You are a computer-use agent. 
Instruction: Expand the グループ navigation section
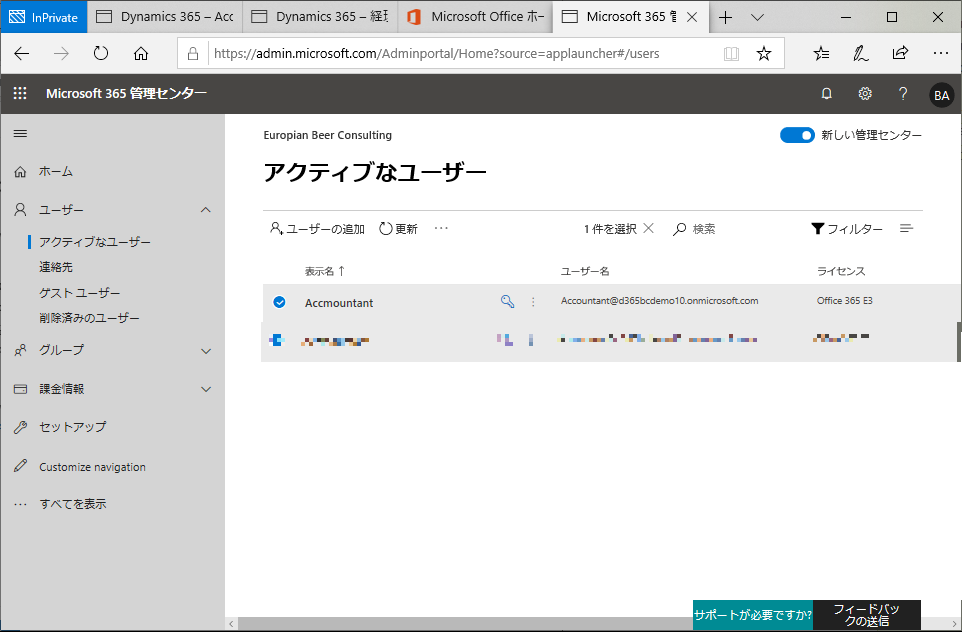coord(206,351)
